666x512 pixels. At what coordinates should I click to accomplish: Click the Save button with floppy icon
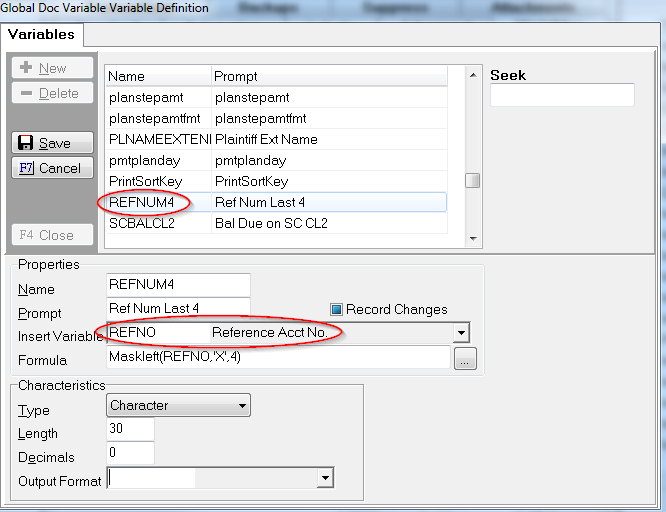point(53,143)
